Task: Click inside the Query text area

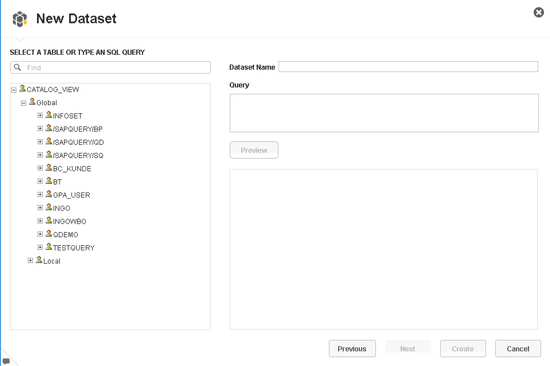Action: 384,113
